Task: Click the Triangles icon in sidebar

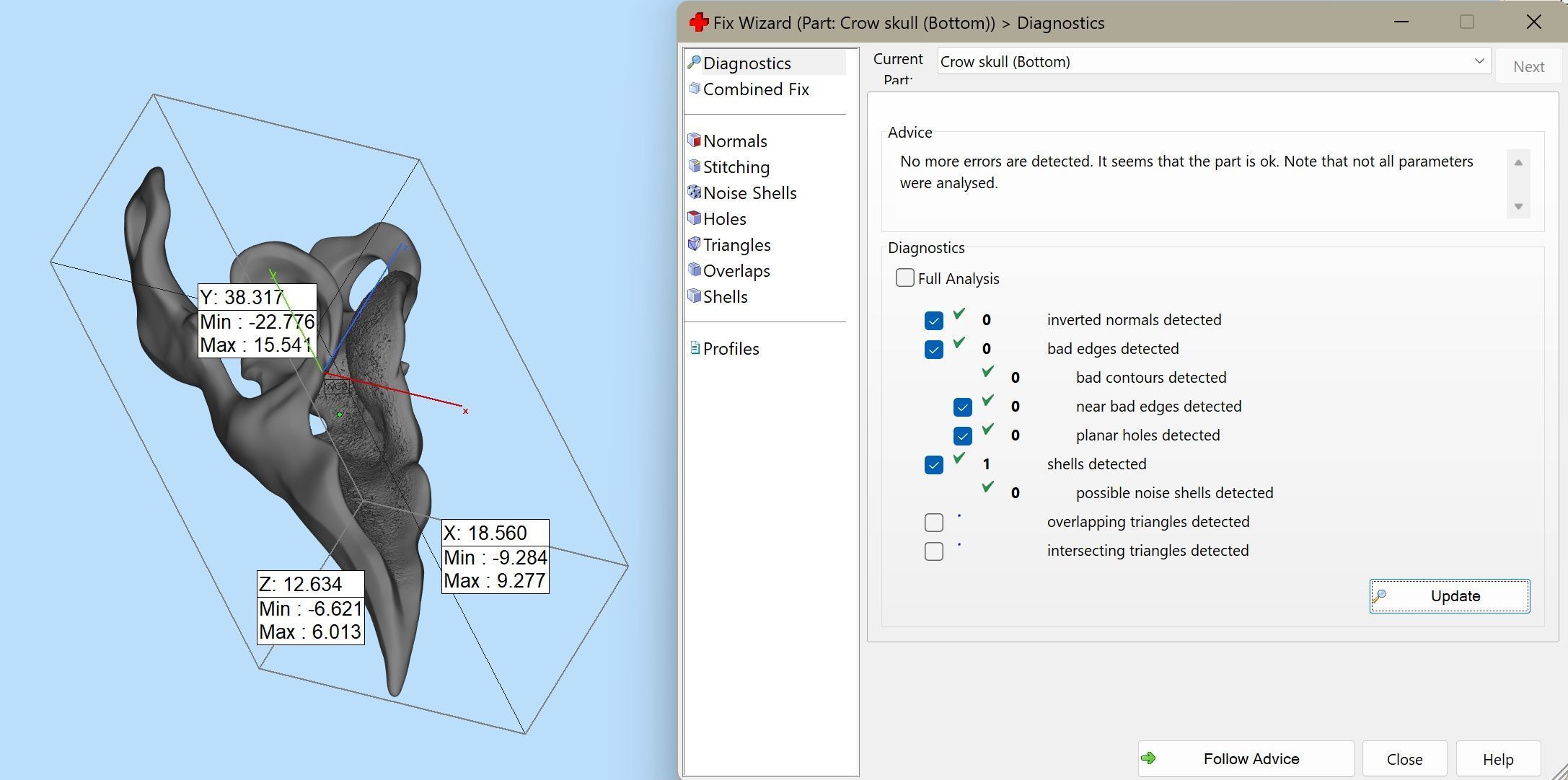Action: point(695,244)
